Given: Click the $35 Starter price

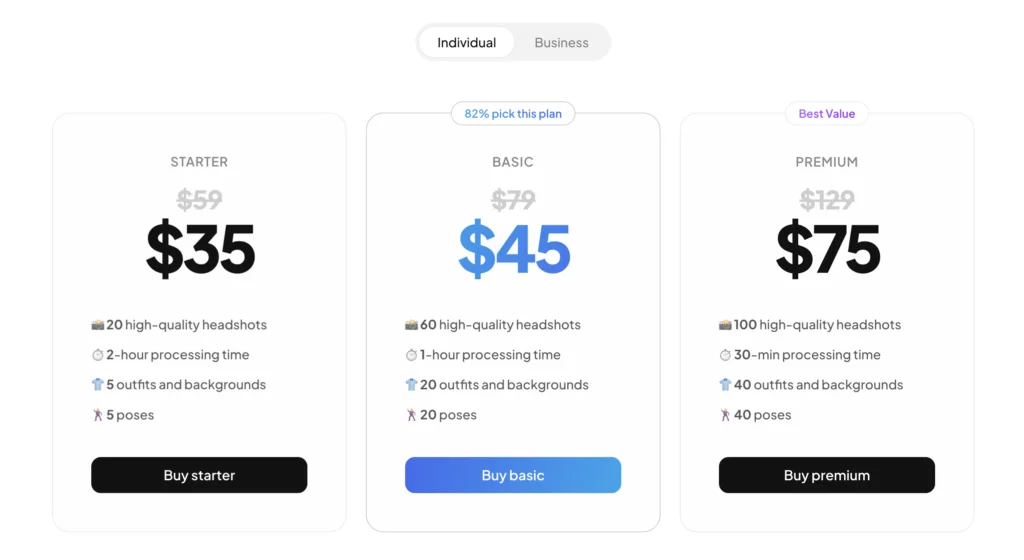Looking at the screenshot, I should coord(200,250).
